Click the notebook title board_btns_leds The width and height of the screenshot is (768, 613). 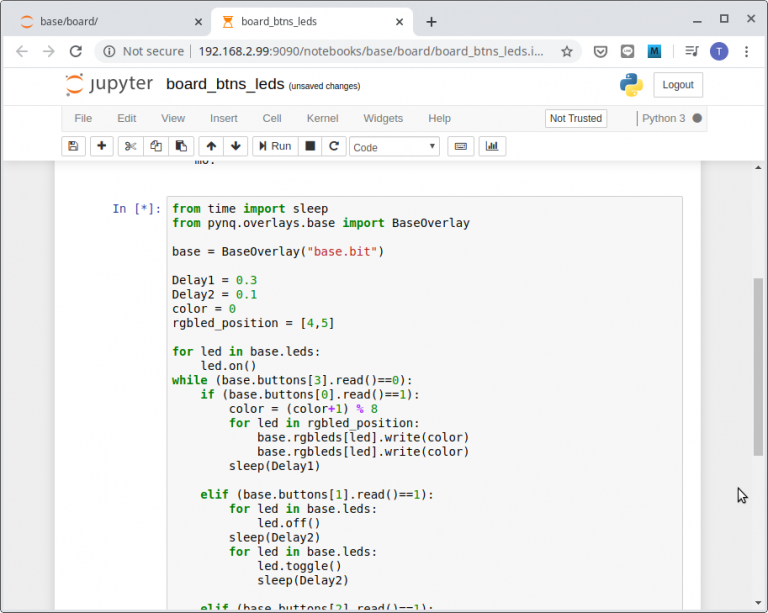point(225,85)
